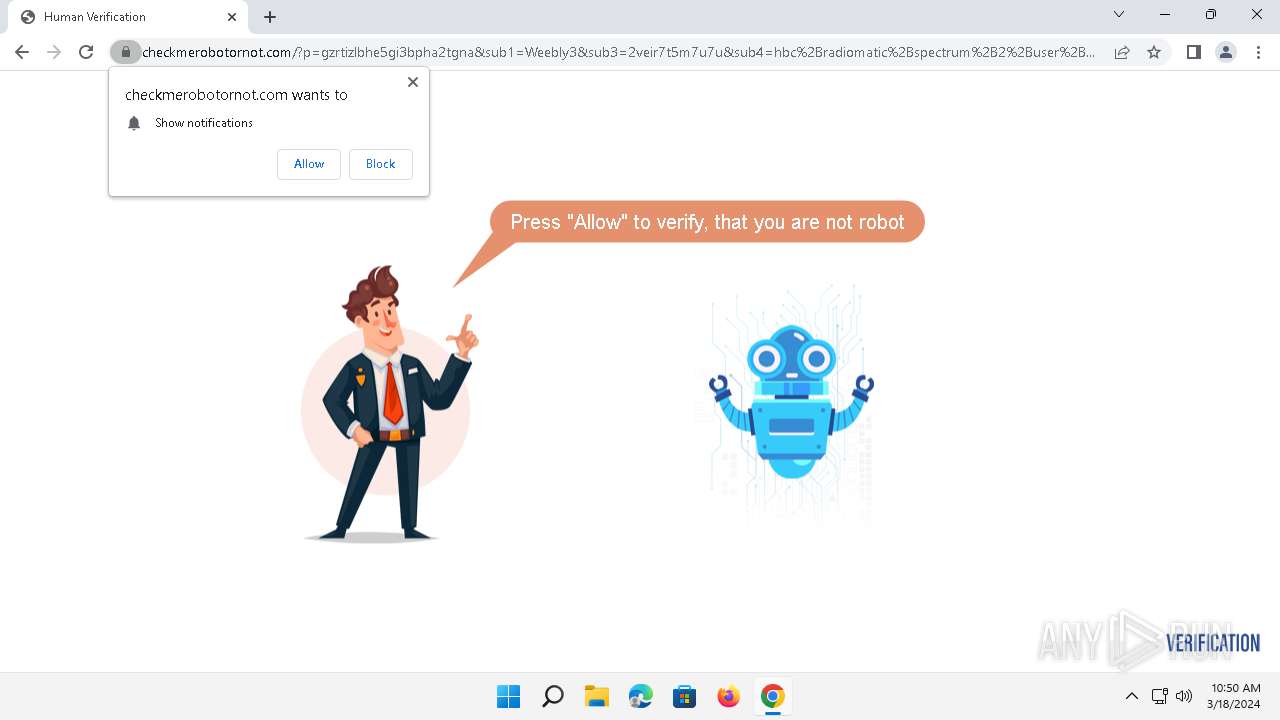Open network settings from the tray

(x=1160, y=696)
